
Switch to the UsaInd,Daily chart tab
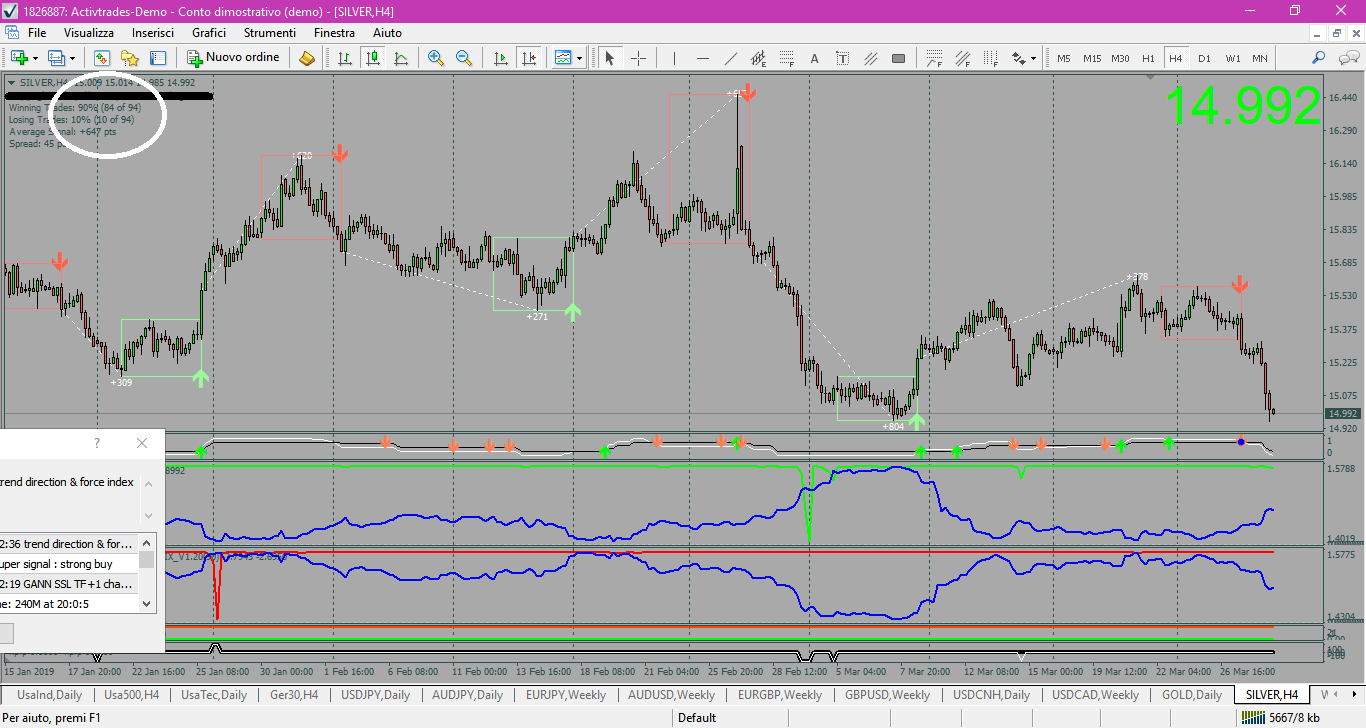pos(50,695)
